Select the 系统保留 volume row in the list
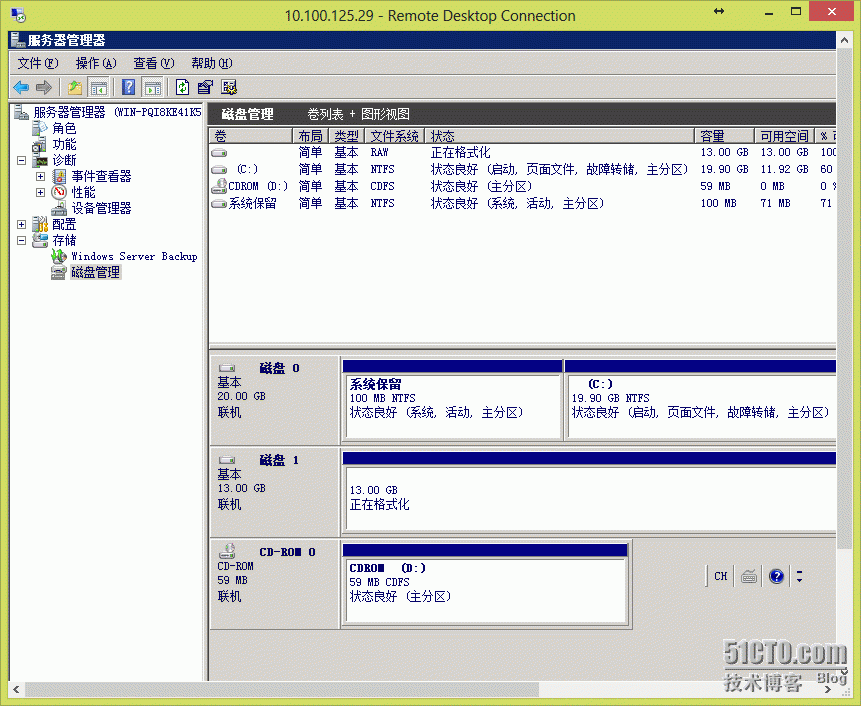This screenshot has height=706, width=861. click(523, 204)
